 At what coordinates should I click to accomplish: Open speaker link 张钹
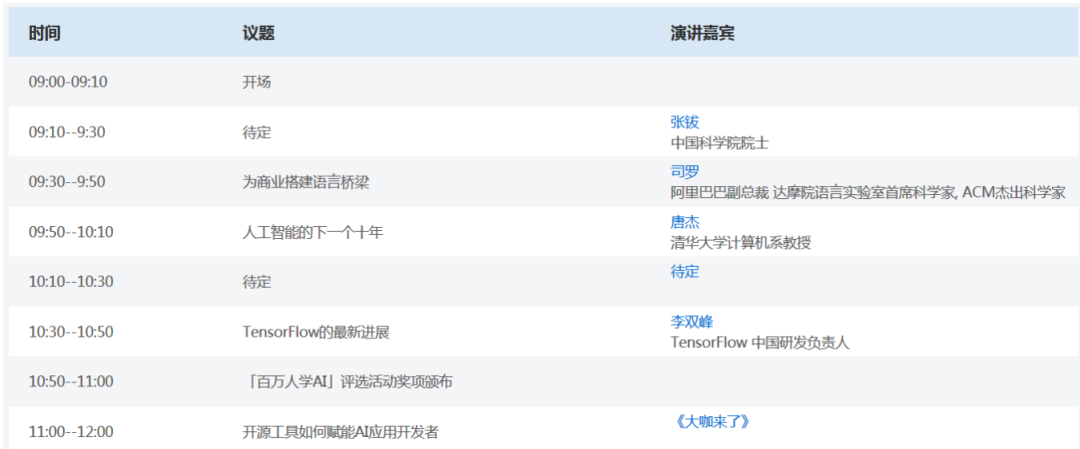pyautogui.click(x=684, y=123)
